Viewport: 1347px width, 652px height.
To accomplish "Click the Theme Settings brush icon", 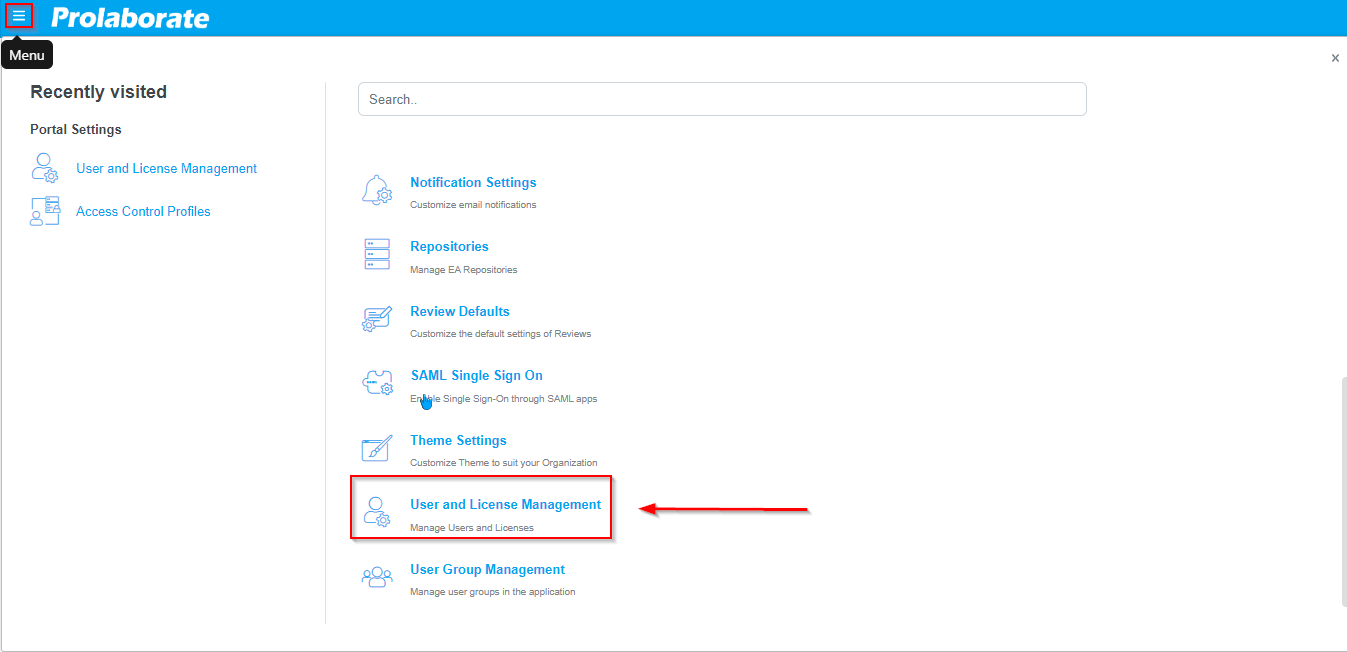I will click(377, 448).
